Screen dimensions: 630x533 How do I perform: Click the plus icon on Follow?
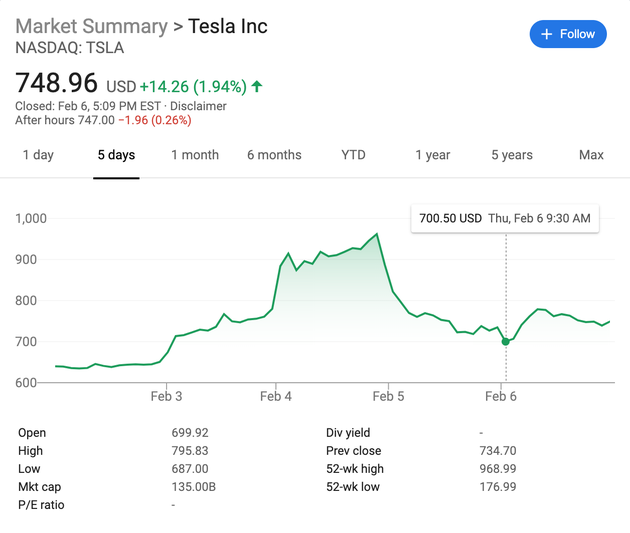point(547,34)
